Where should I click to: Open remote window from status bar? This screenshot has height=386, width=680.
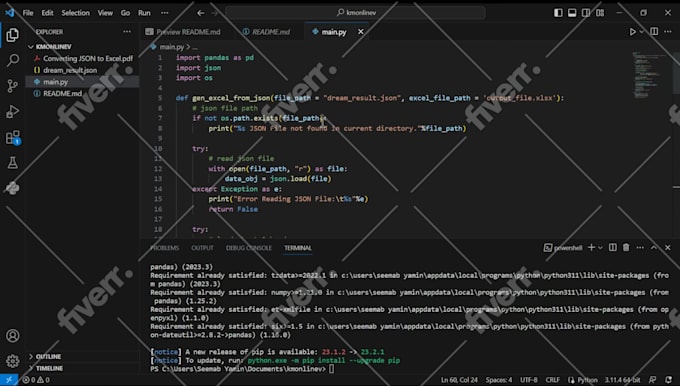coord(9,380)
